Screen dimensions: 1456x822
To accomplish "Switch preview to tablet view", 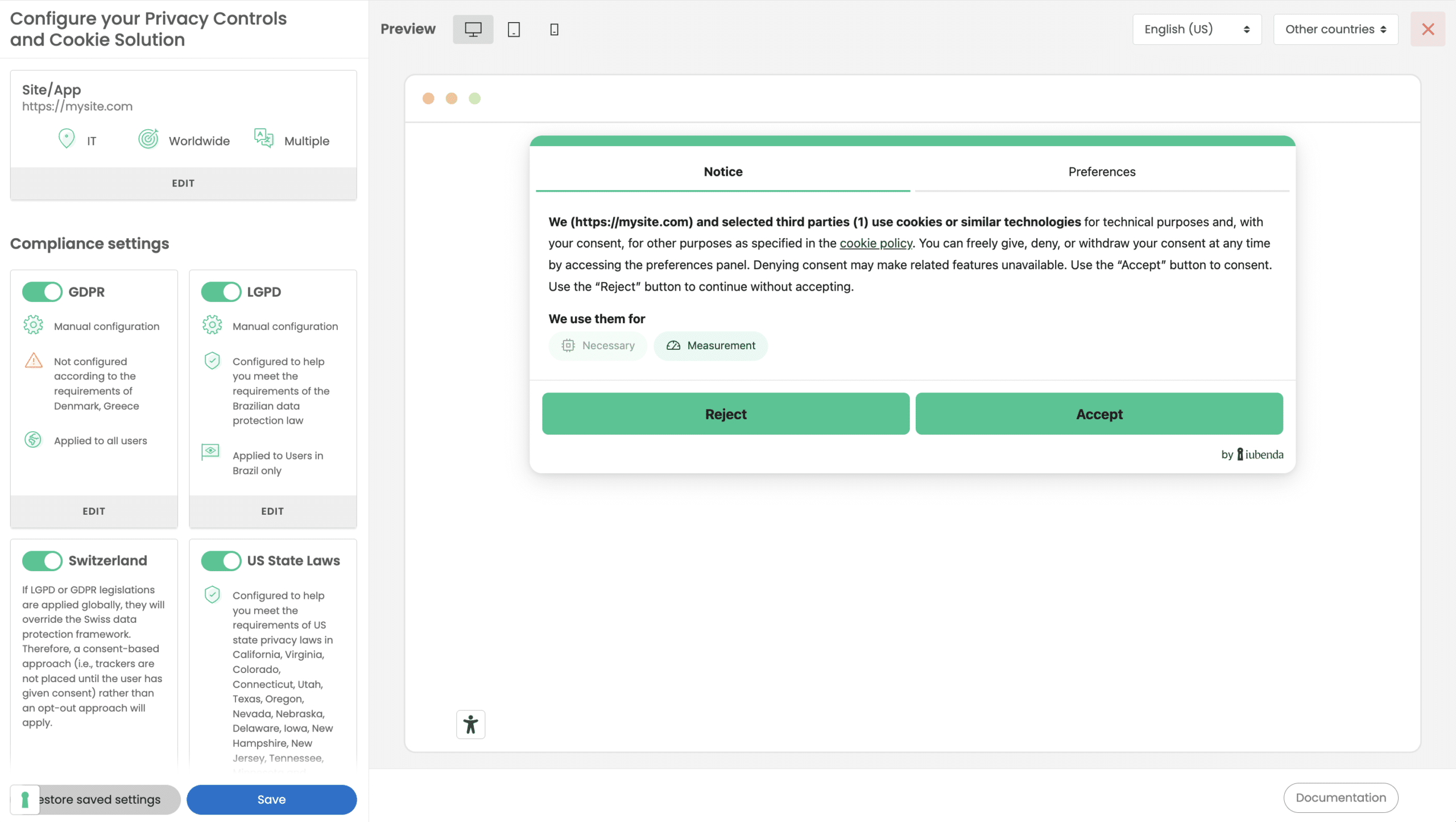I will click(514, 29).
